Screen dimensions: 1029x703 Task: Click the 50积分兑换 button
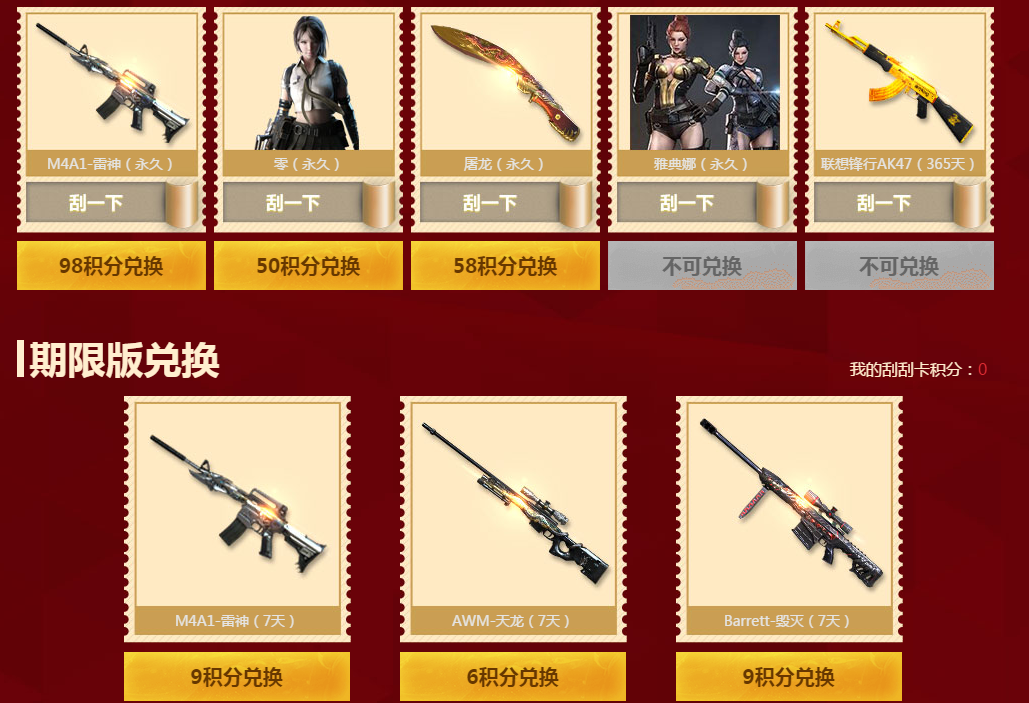(308, 265)
